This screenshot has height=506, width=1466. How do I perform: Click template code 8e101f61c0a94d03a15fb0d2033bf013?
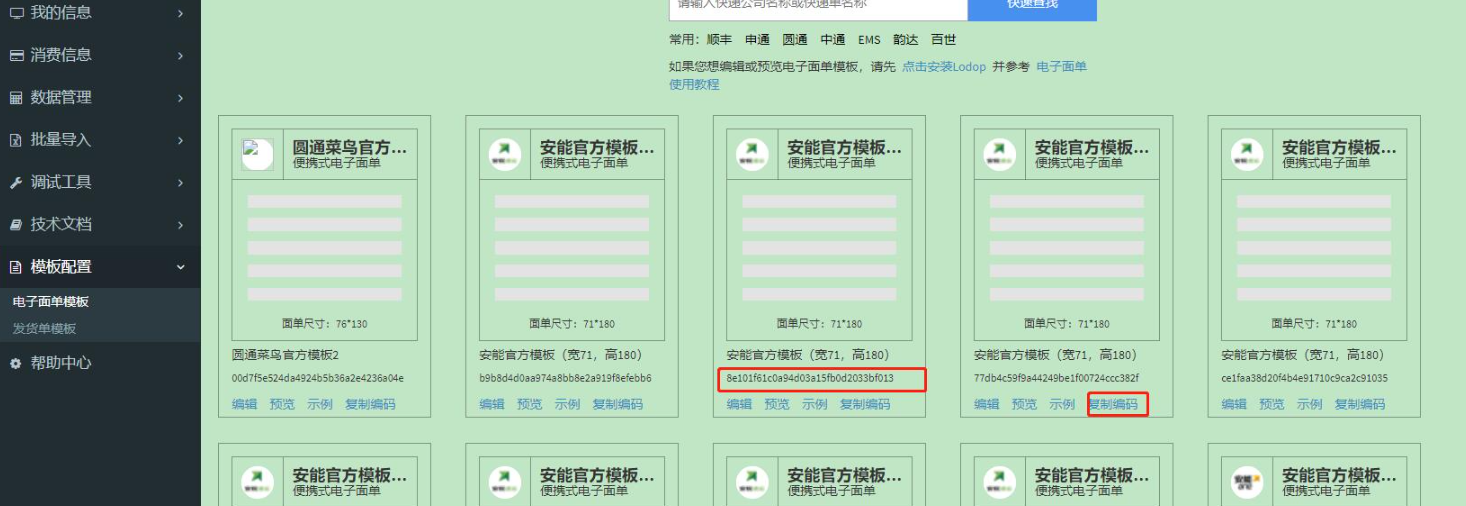(x=810, y=379)
